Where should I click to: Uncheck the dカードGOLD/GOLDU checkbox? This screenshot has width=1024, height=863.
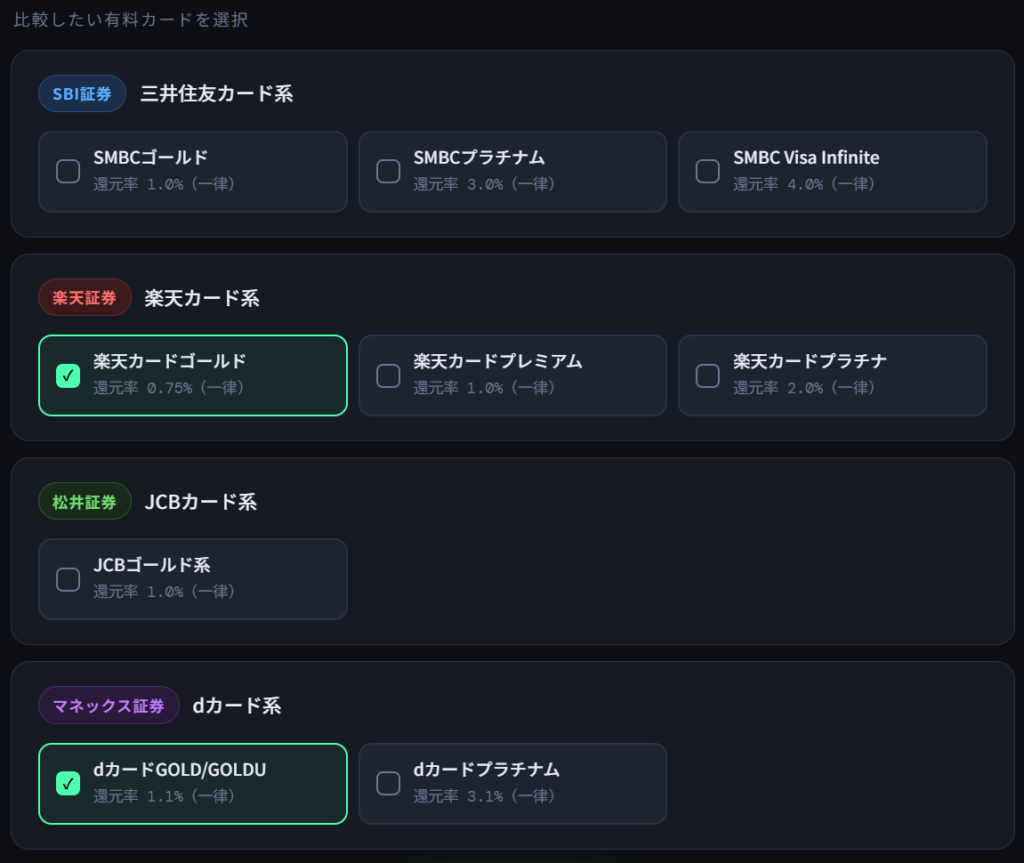[x=68, y=783]
